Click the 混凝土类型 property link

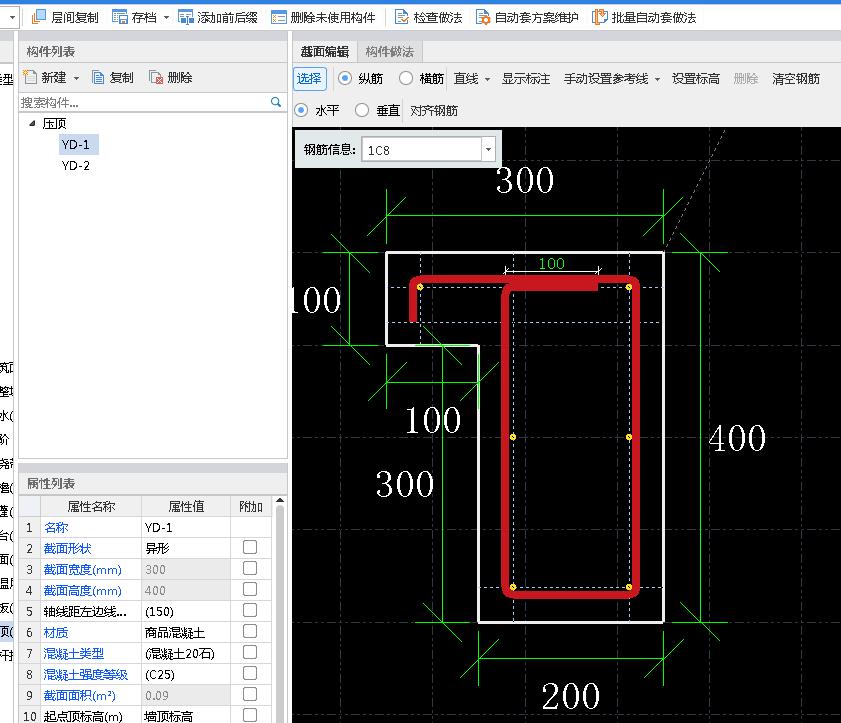coord(74,653)
